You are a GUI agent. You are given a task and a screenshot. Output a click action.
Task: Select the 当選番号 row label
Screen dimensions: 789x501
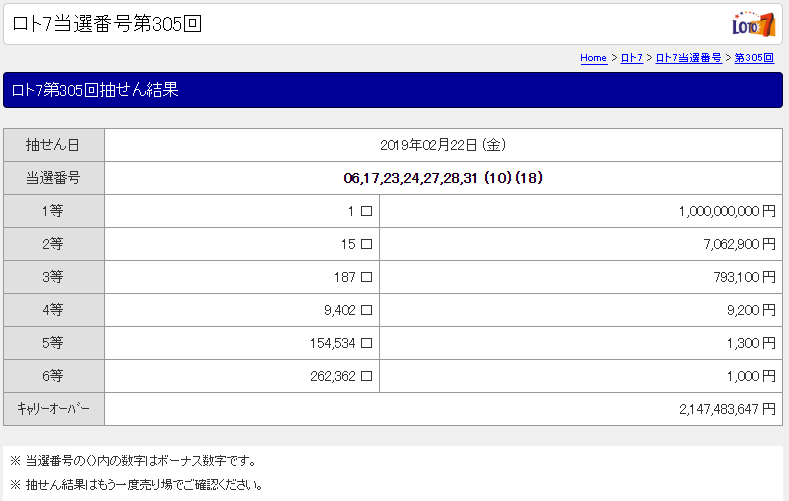[53, 178]
